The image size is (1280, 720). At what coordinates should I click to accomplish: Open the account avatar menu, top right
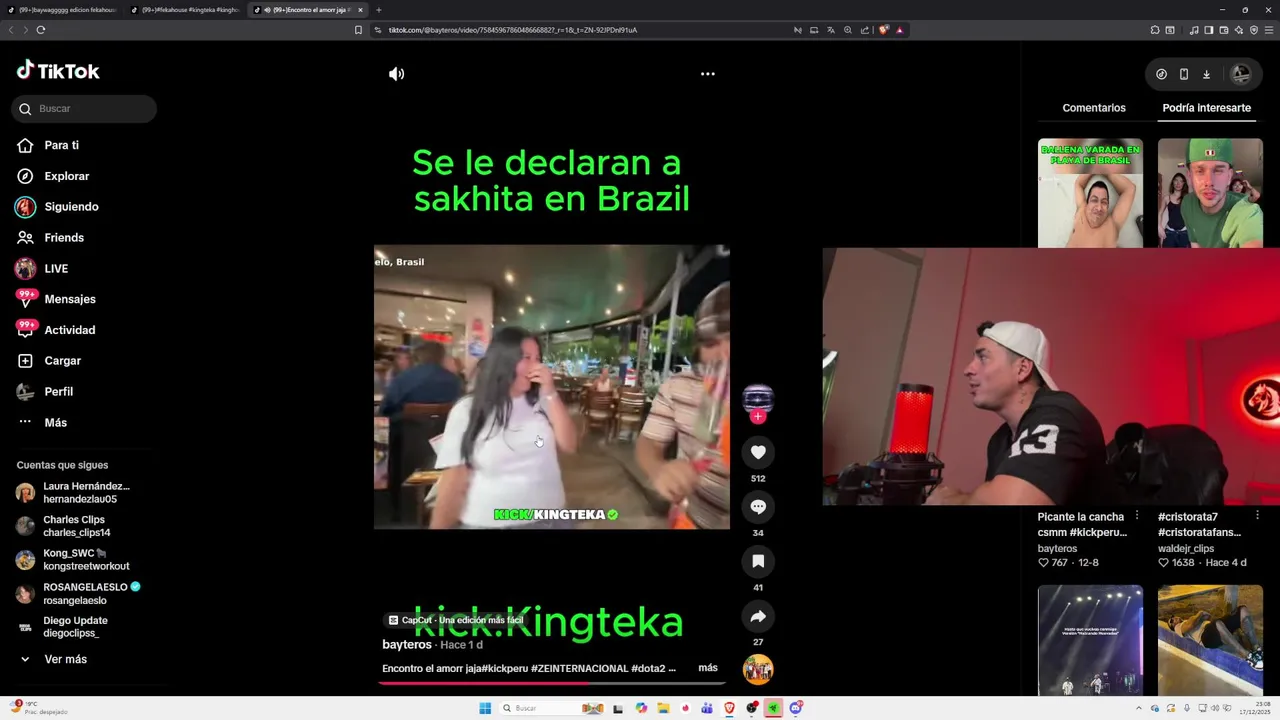[x=1240, y=74]
